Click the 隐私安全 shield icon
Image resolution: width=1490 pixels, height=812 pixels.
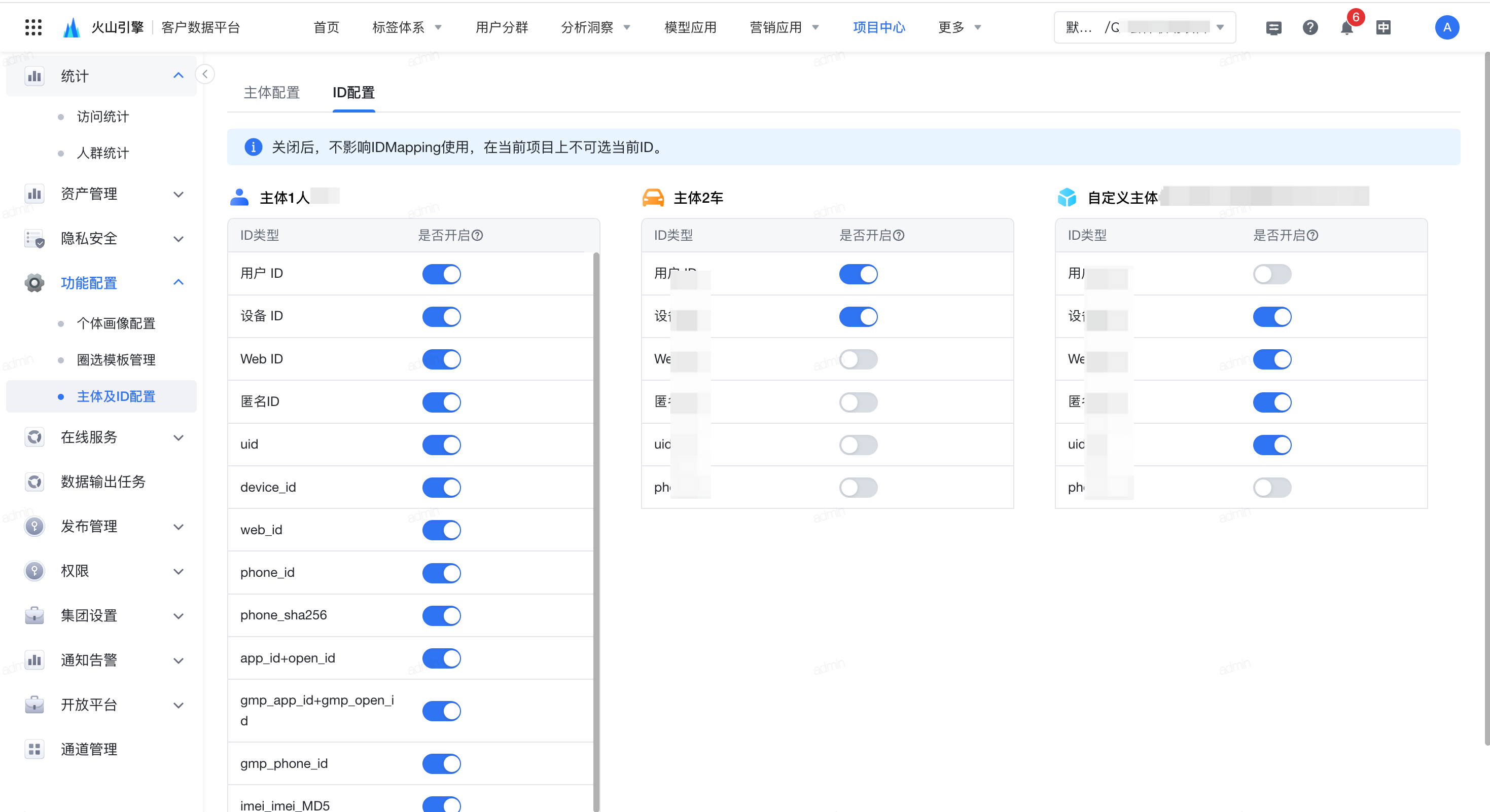[x=34, y=238]
